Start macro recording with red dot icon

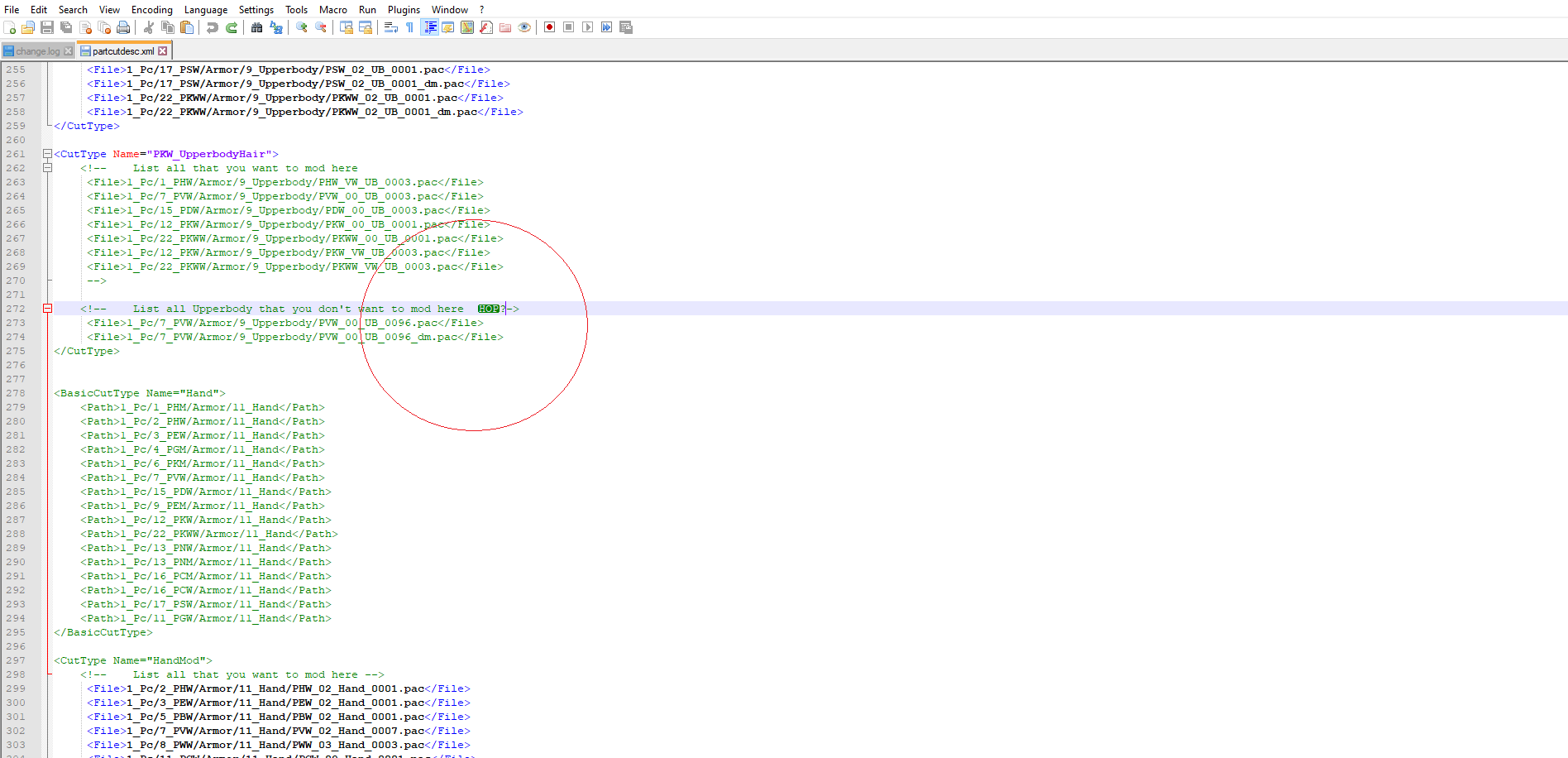click(549, 27)
